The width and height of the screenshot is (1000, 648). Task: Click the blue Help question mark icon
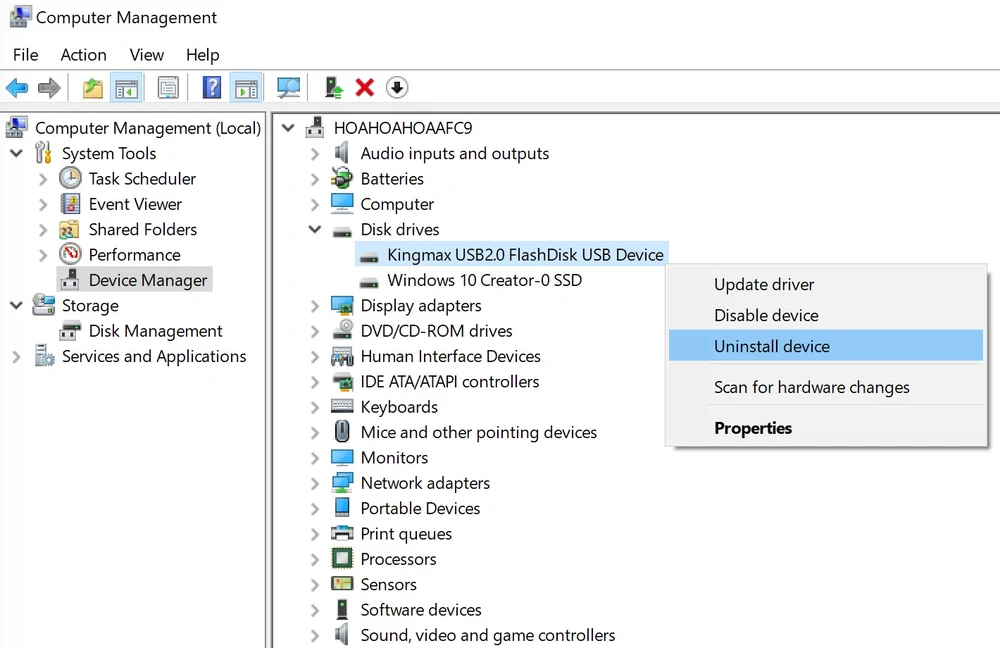211,88
